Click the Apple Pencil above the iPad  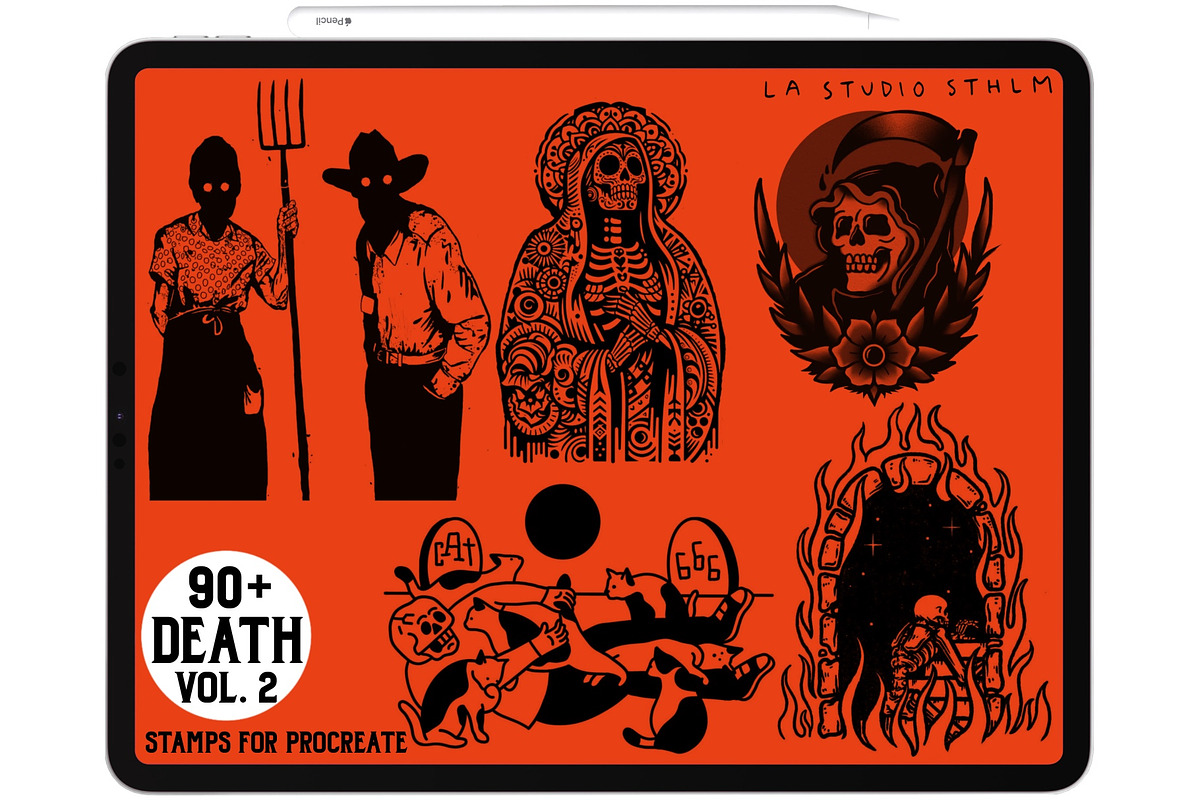point(593,20)
